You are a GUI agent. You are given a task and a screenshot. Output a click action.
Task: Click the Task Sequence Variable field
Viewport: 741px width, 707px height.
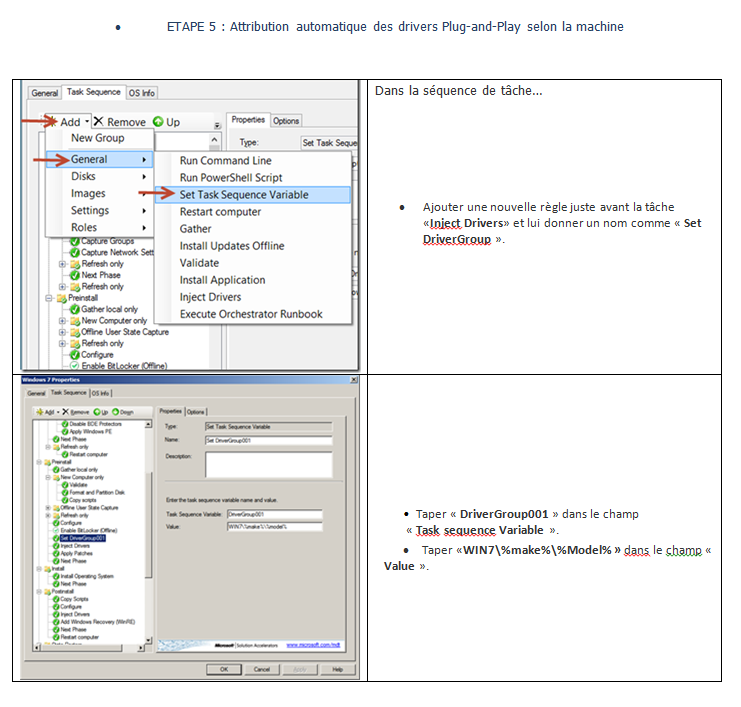point(275,514)
